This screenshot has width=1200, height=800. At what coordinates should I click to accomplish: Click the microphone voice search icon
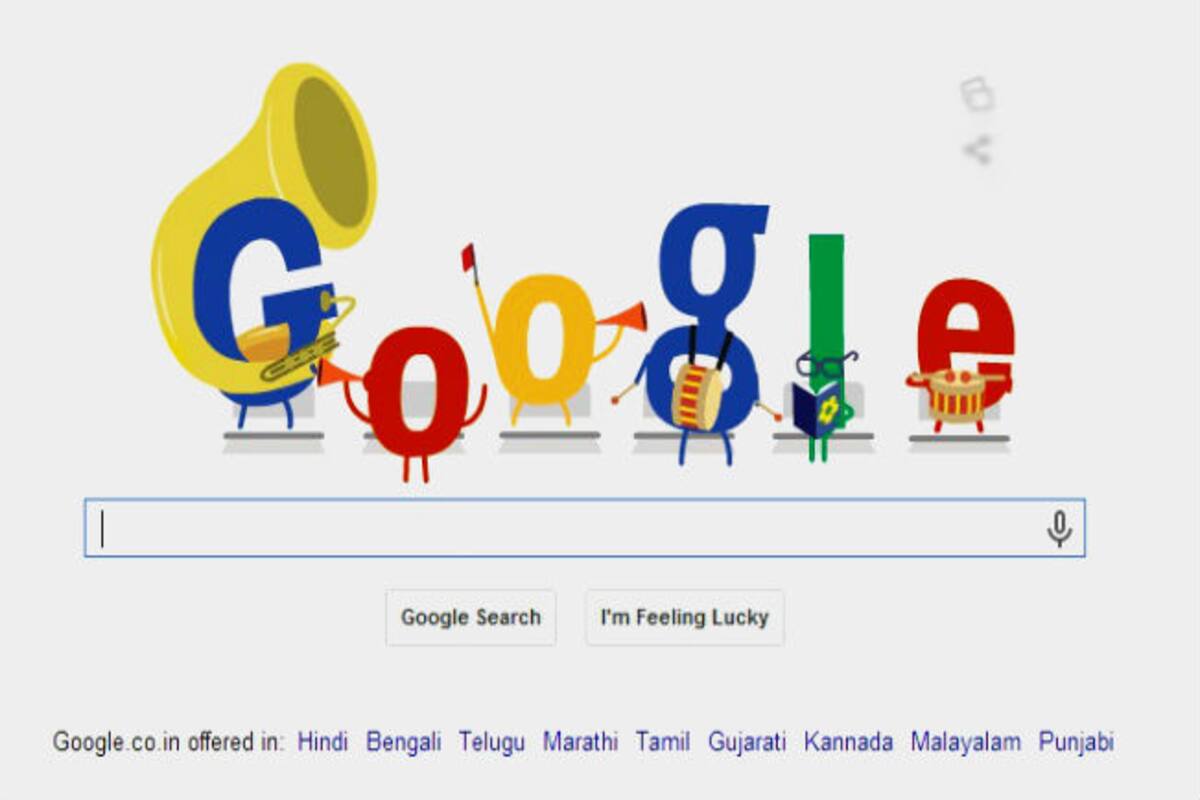(1059, 528)
